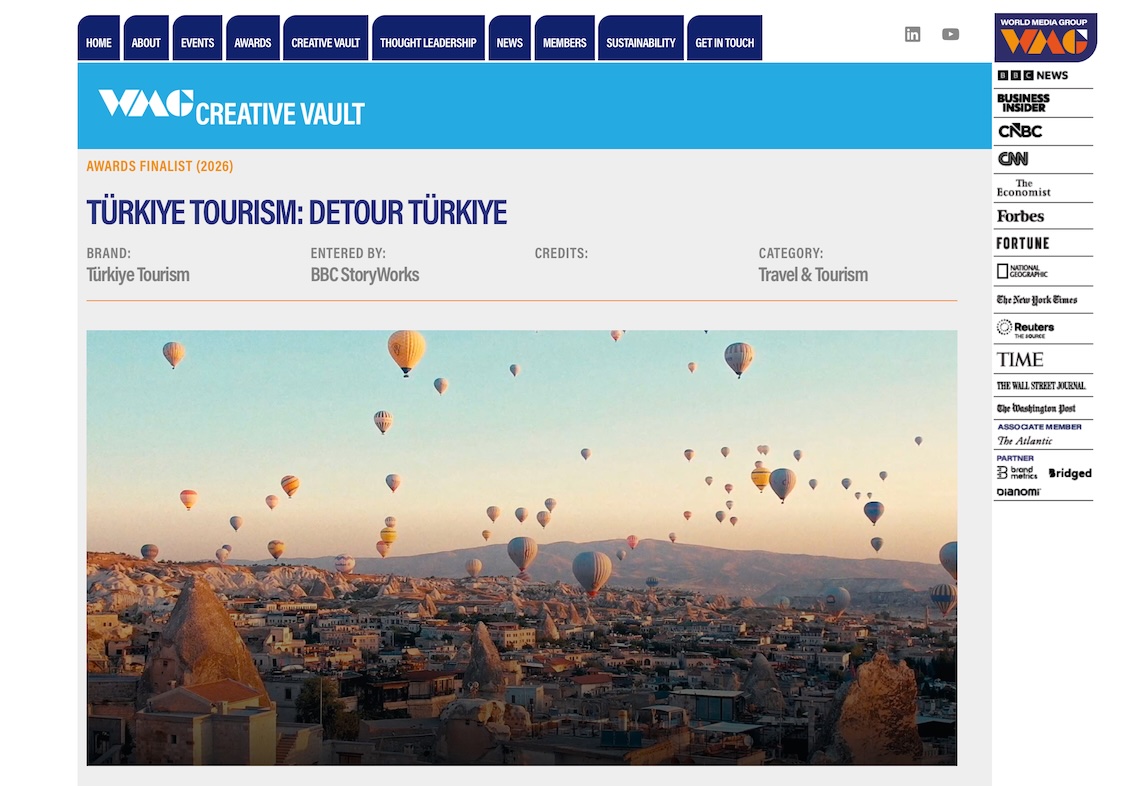Screen dimensions: 1142x786
Task: Open the National Geographic member logo
Action: 1022,271
